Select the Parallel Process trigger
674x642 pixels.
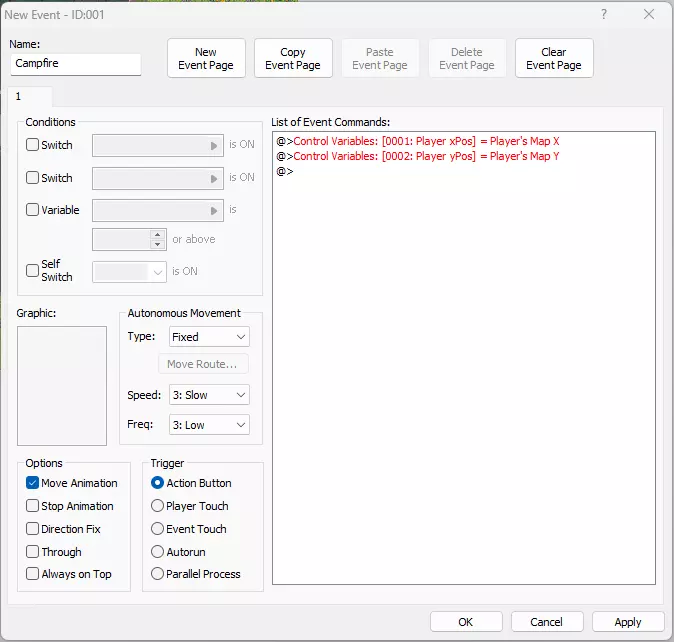pos(157,574)
